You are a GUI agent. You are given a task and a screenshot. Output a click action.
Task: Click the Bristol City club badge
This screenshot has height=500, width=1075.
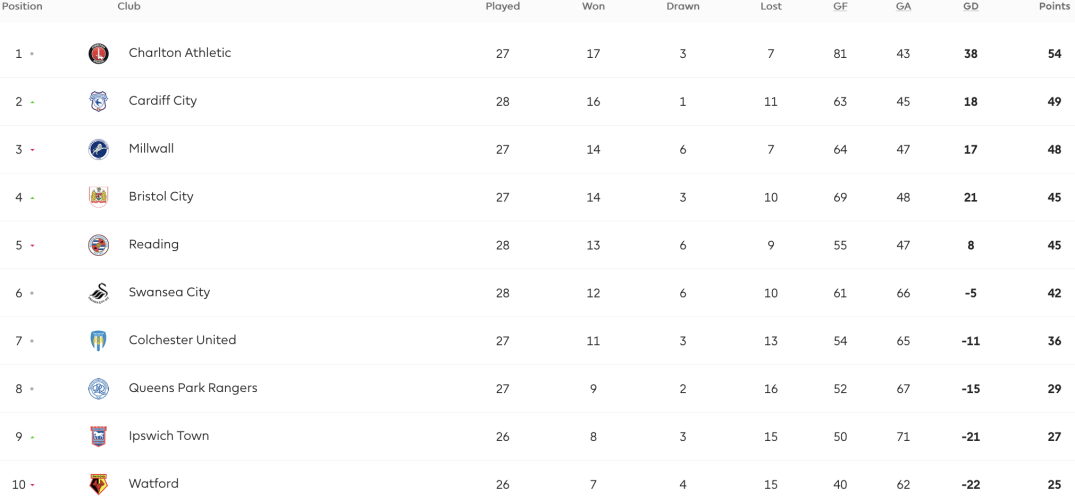99,197
